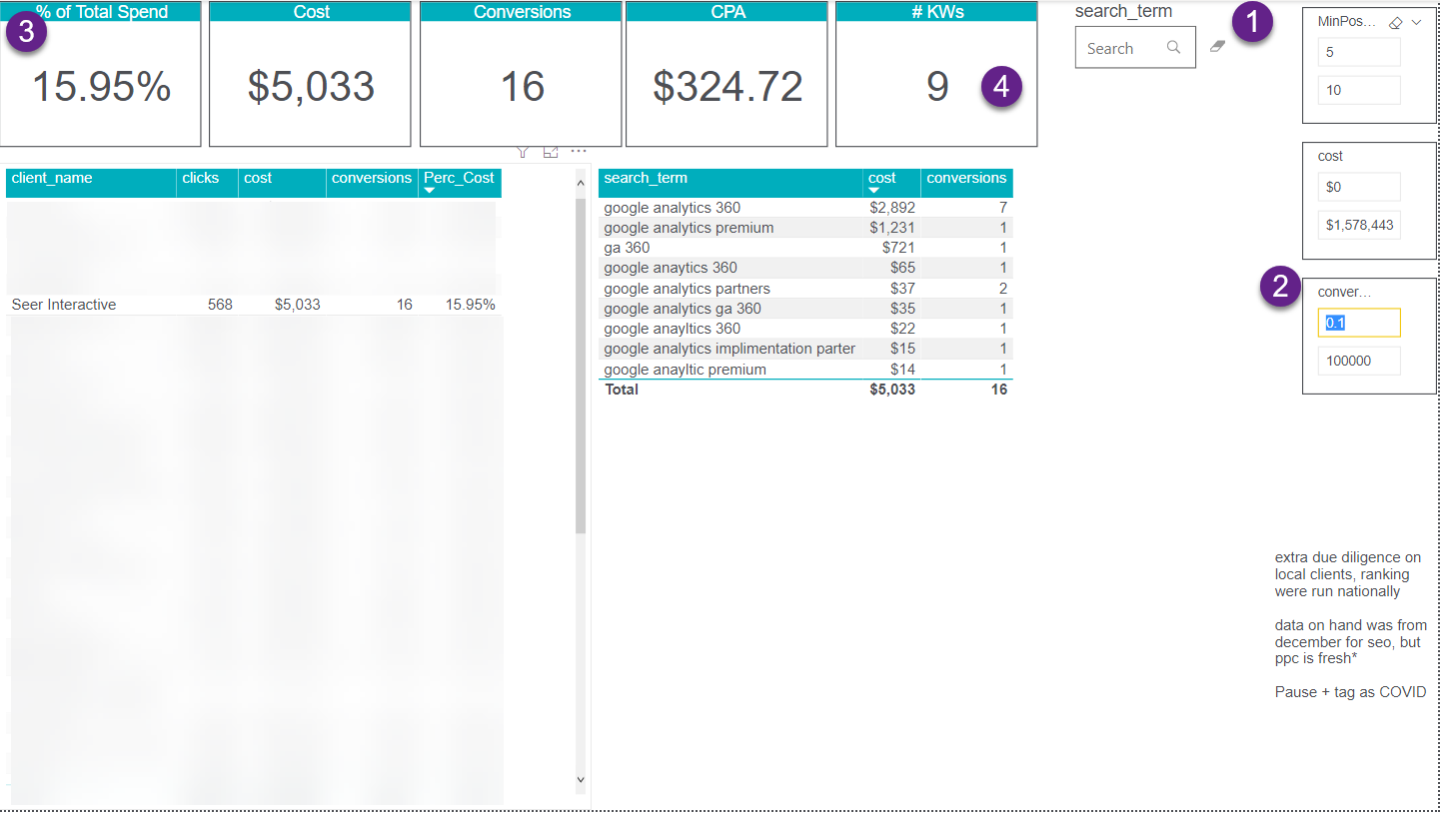This screenshot has width=1440, height=814.
Task: Select the Seer Interactive client row
Action: point(64,305)
